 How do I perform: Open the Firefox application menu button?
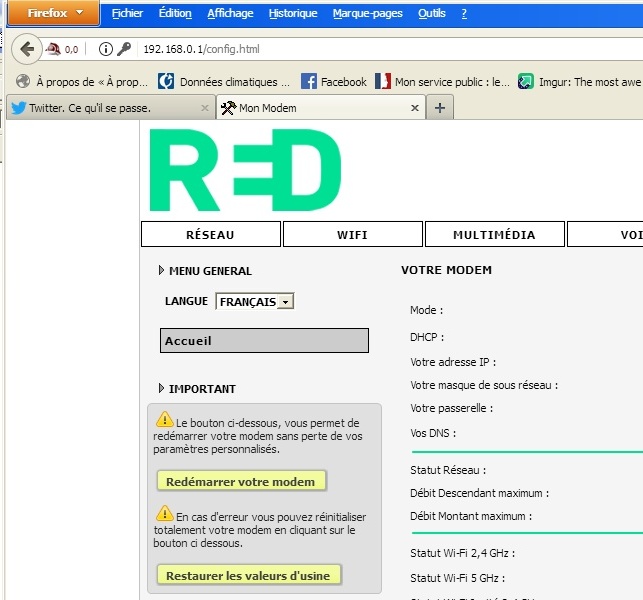pyautogui.click(x=54, y=13)
